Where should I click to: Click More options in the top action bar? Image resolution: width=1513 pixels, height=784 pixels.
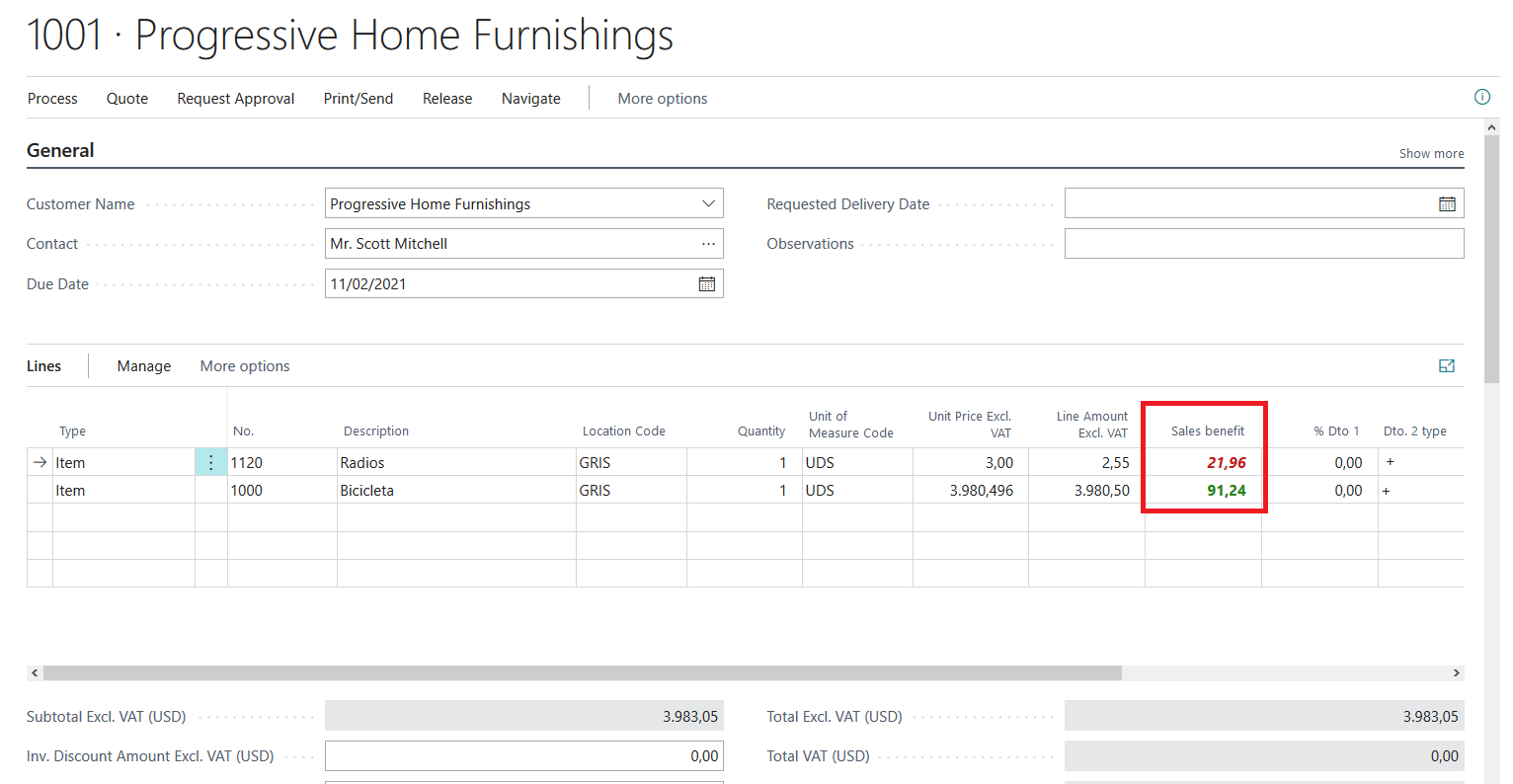tap(662, 99)
